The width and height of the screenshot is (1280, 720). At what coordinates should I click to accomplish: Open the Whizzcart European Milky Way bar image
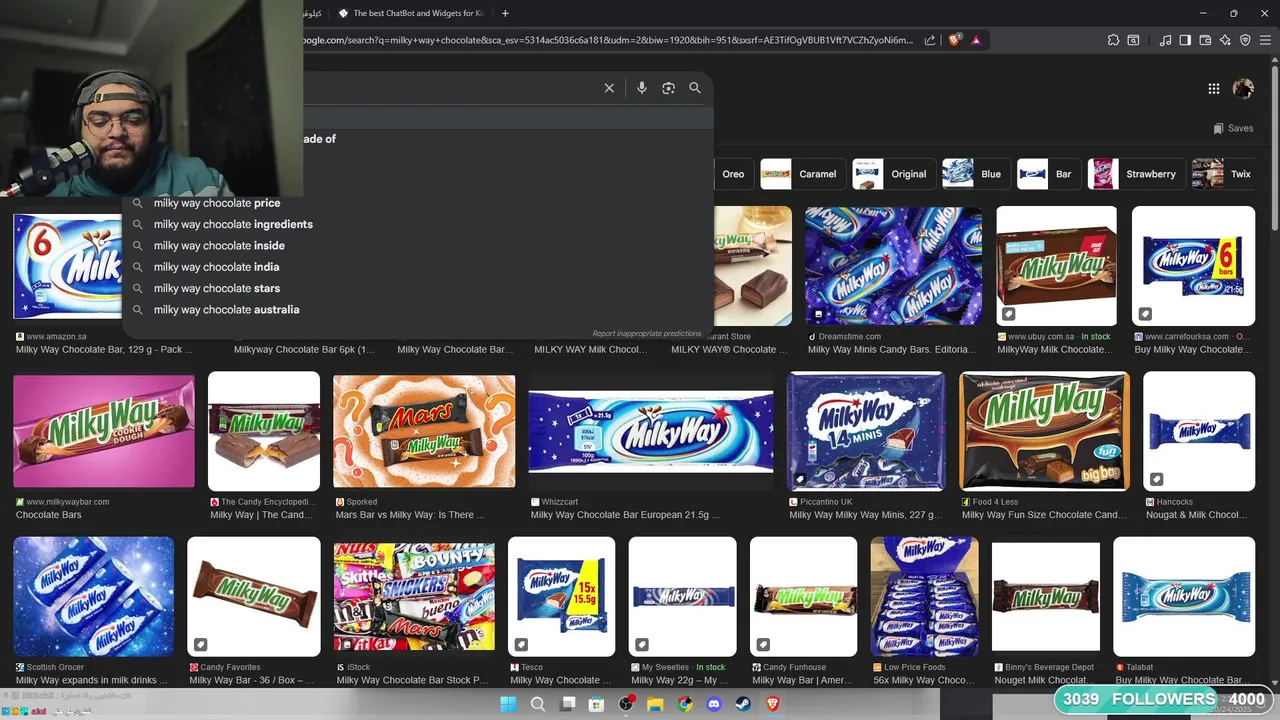coord(651,431)
